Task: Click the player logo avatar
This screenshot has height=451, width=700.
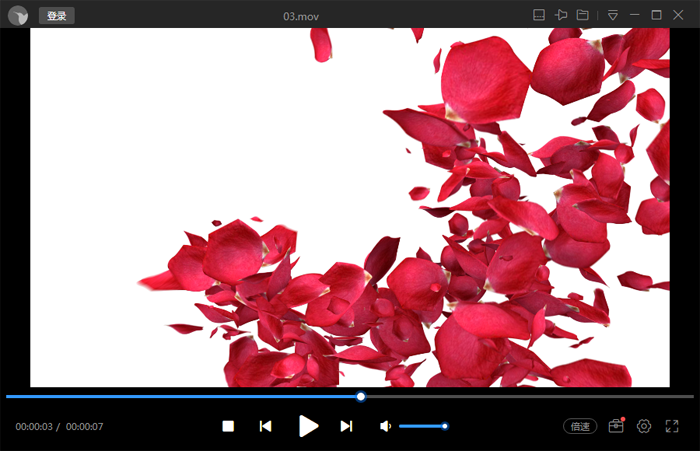Action: 18,15
